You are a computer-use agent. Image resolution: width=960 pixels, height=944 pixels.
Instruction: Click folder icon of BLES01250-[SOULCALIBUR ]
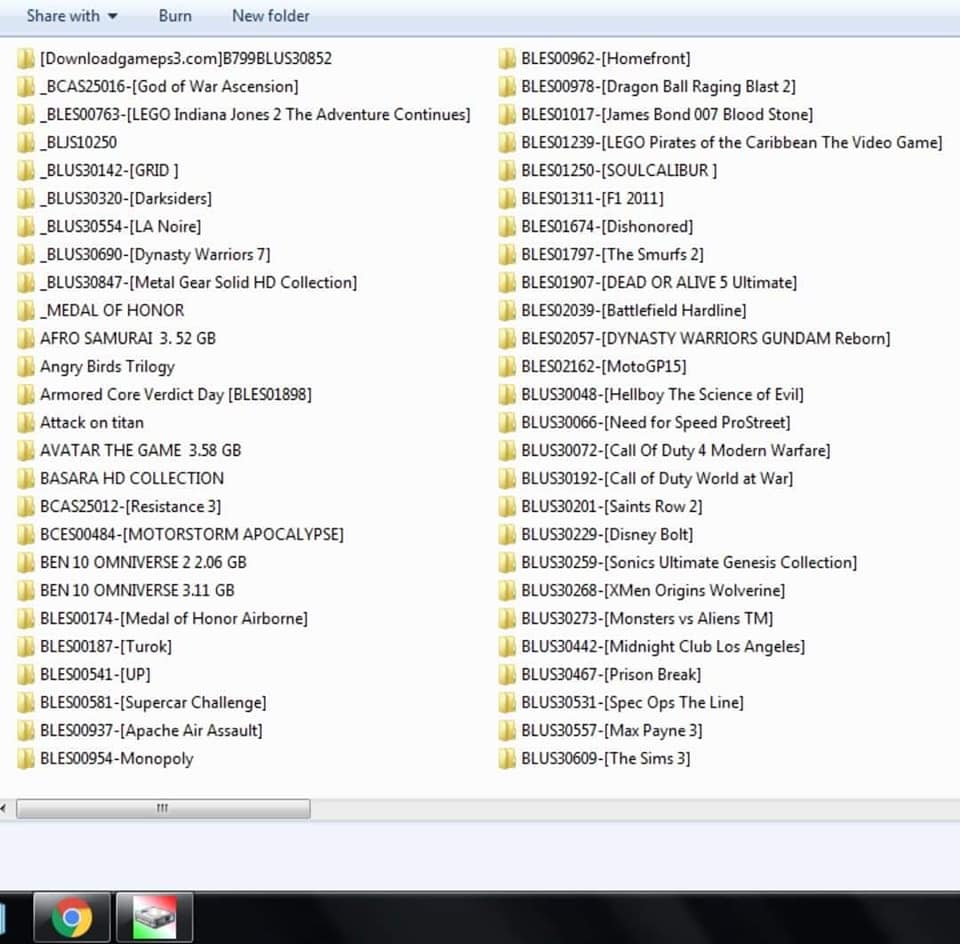[x=507, y=171]
